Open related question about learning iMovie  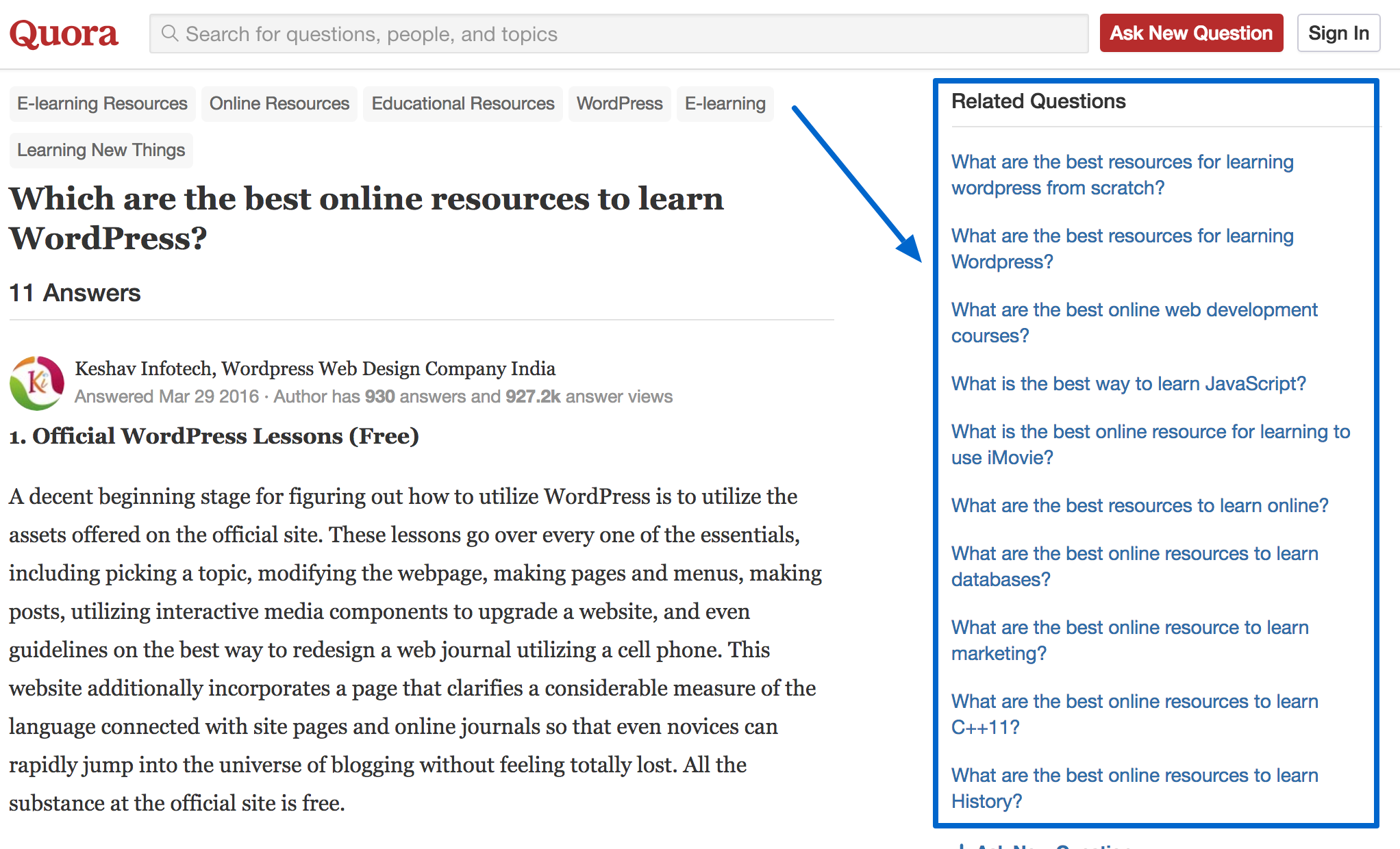[x=1150, y=444]
